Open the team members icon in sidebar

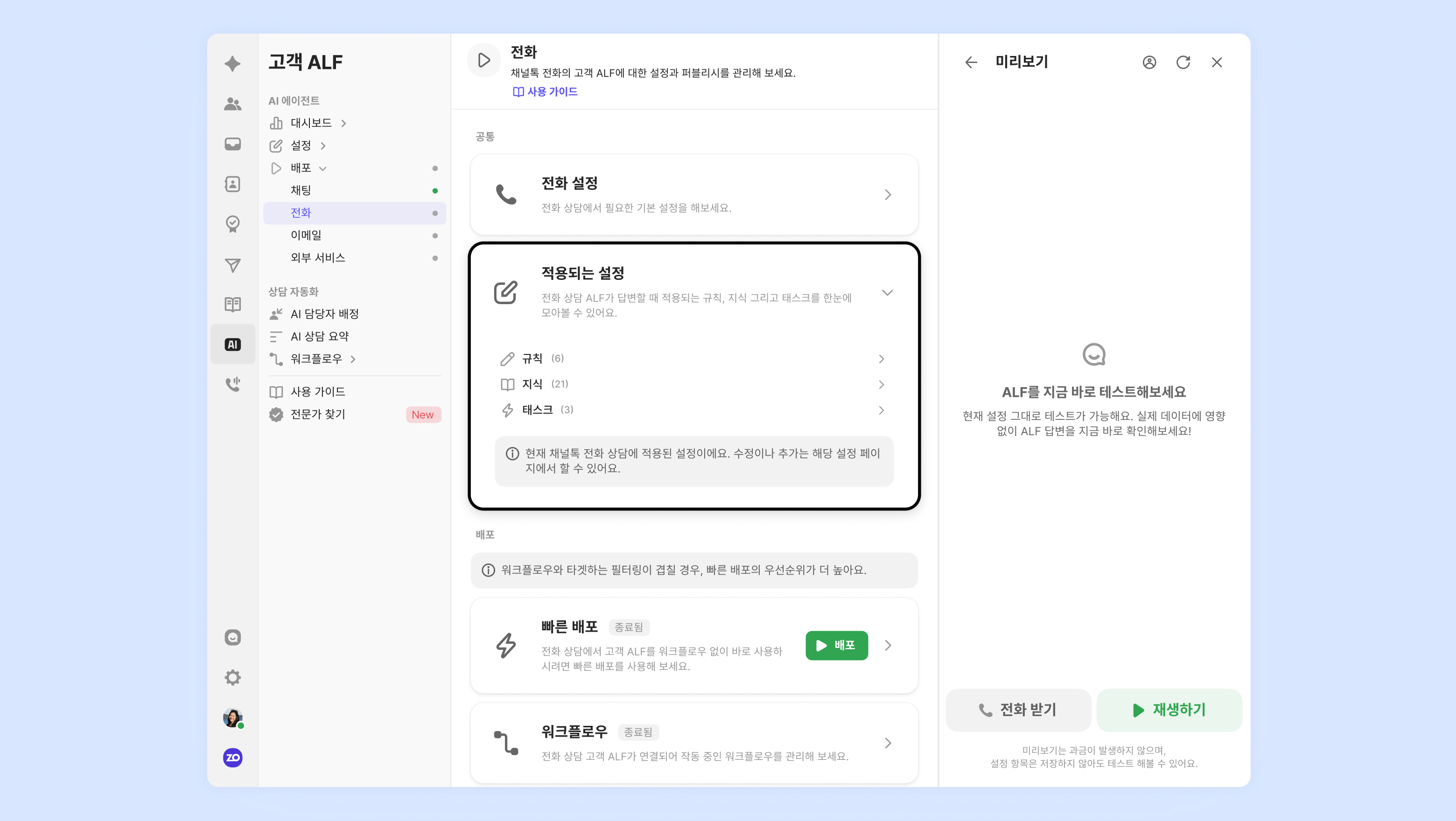[232, 104]
